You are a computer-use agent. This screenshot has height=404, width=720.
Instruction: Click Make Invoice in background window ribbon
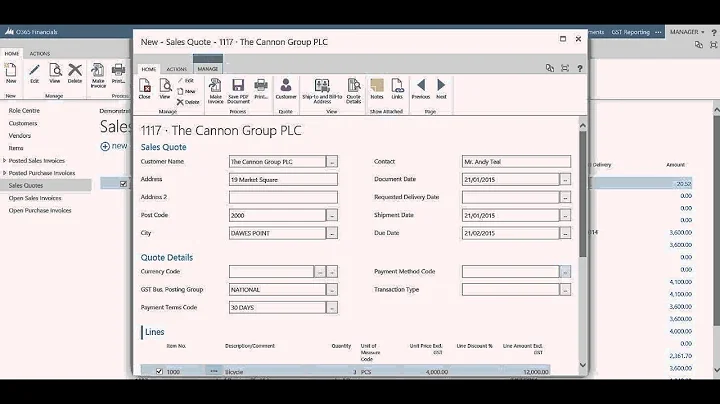point(98,75)
